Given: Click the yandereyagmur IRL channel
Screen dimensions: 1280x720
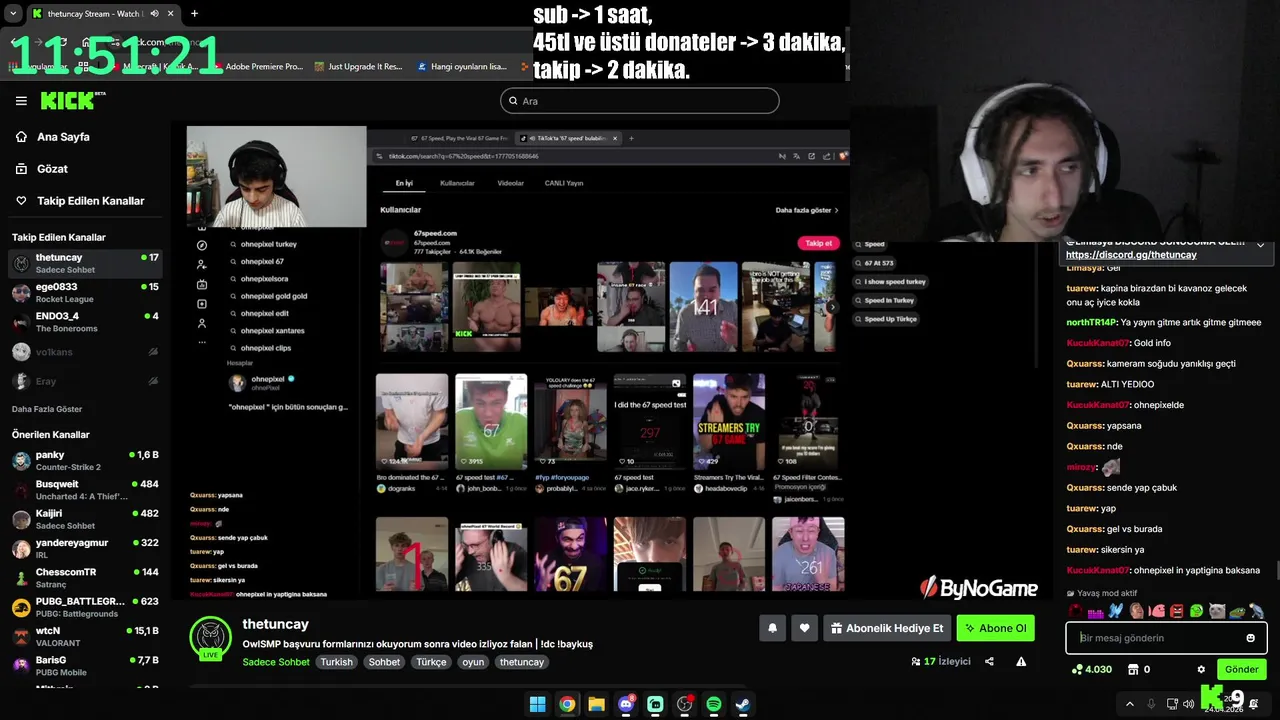Looking at the screenshot, I should pos(85,548).
